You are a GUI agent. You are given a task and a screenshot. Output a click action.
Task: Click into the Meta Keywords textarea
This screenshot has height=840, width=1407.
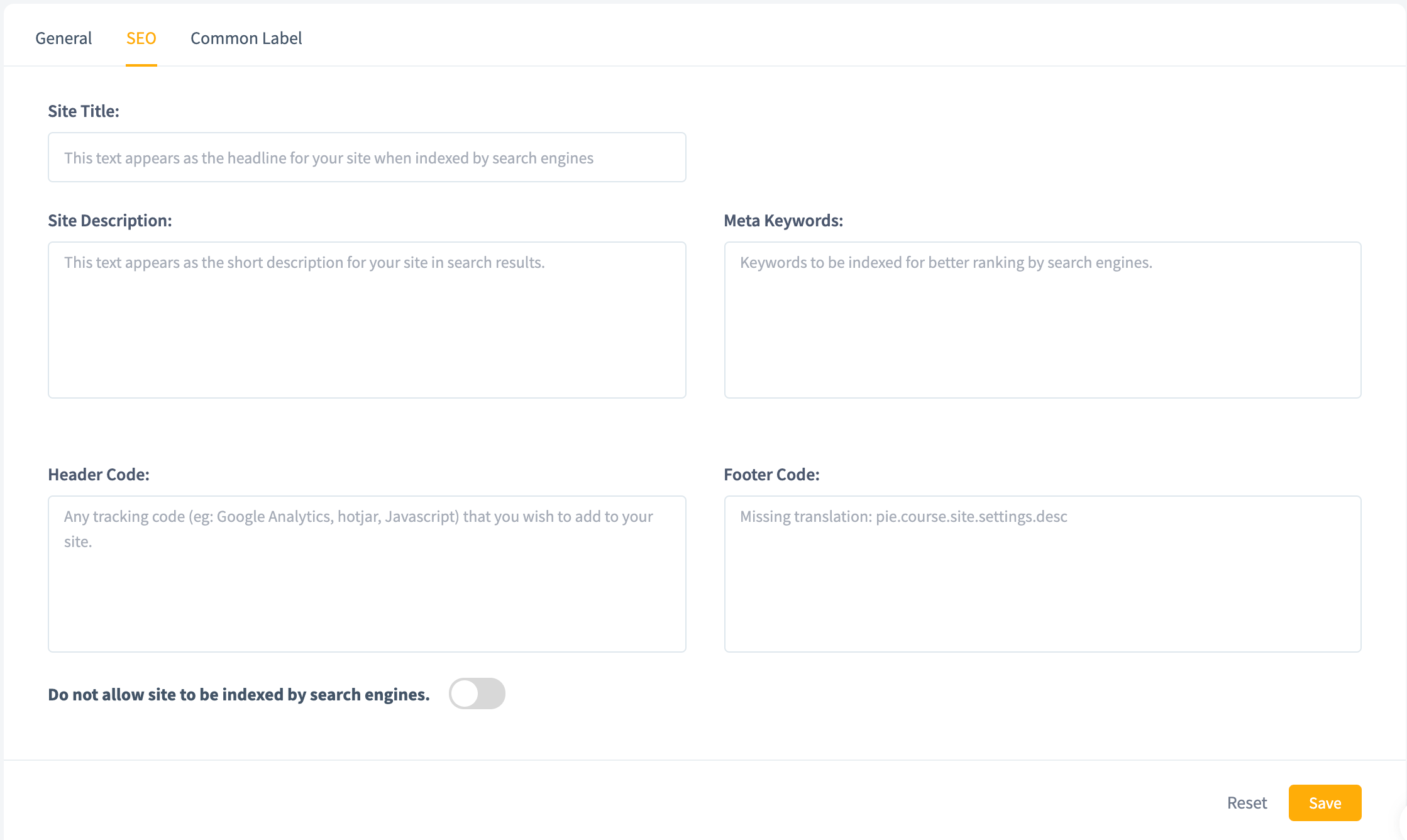click(x=1042, y=327)
